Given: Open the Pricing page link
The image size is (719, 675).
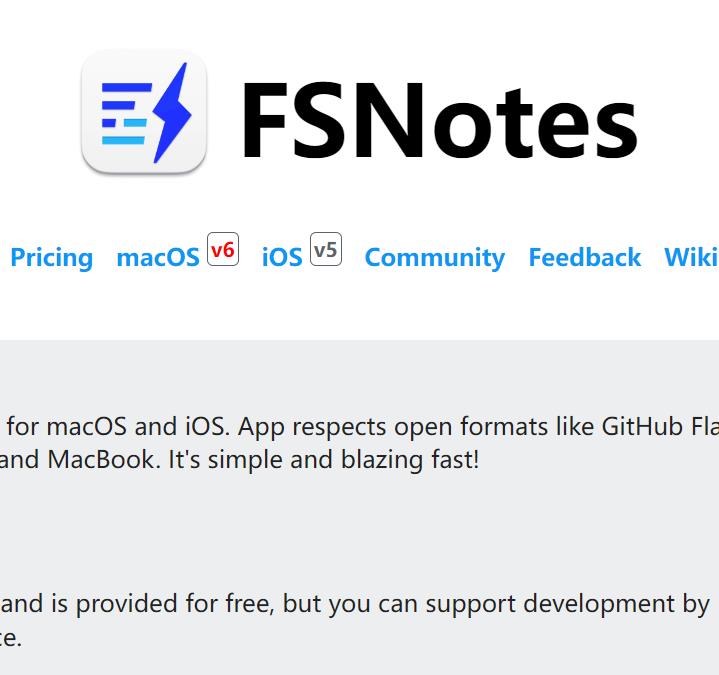Looking at the screenshot, I should pyautogui.click(x=51, y=258).
